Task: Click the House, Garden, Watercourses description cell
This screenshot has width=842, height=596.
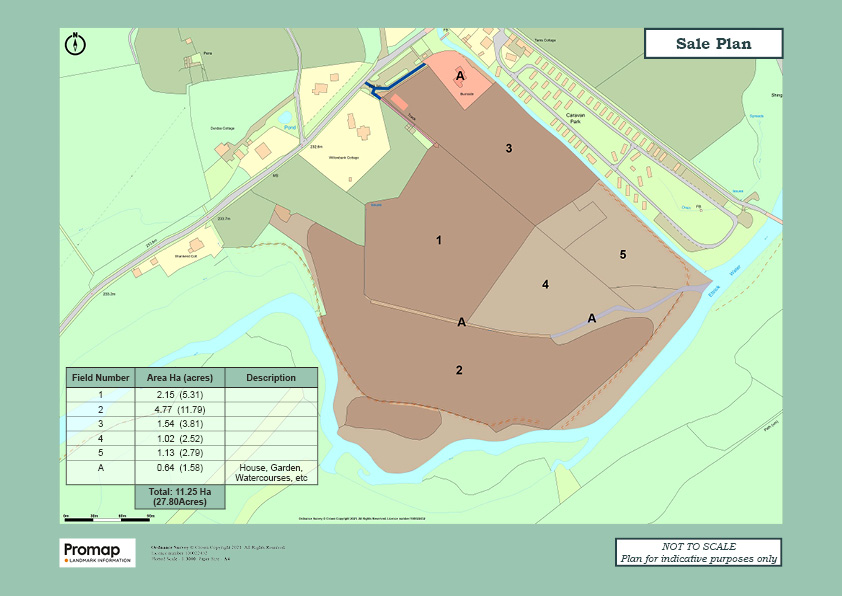Action: (271, 473)
